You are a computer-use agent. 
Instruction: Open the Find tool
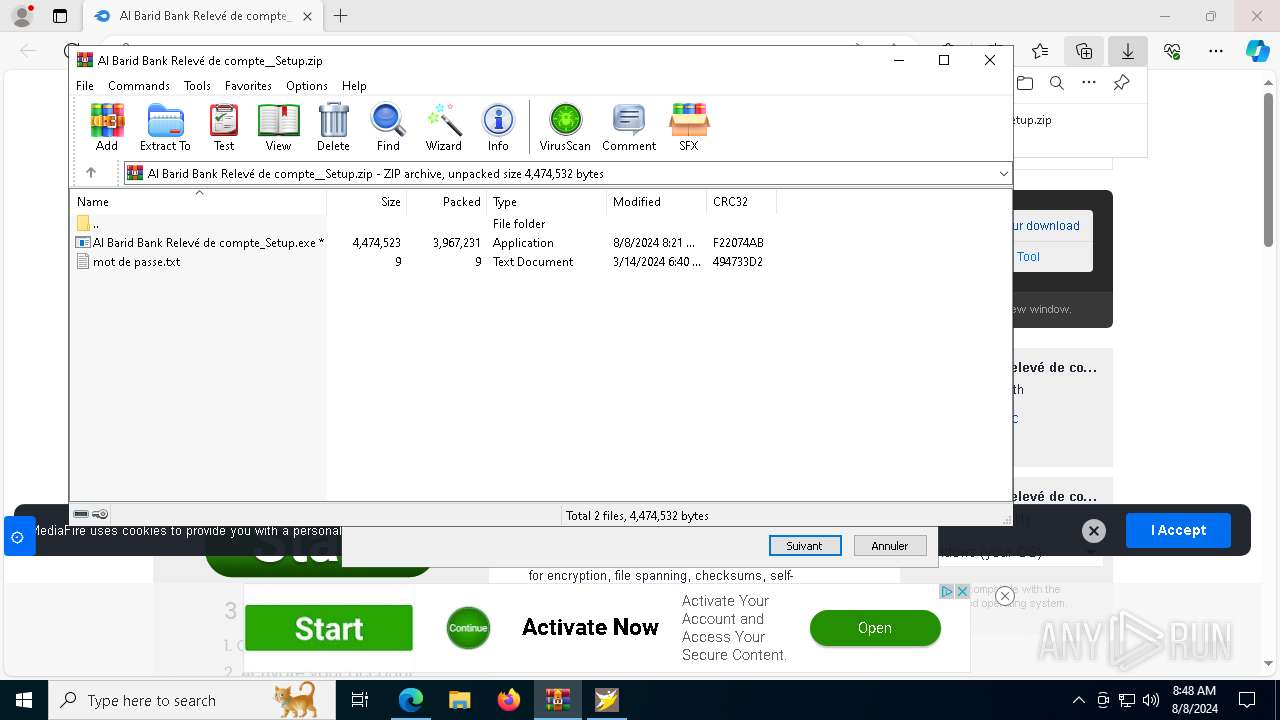pos(388,127)
